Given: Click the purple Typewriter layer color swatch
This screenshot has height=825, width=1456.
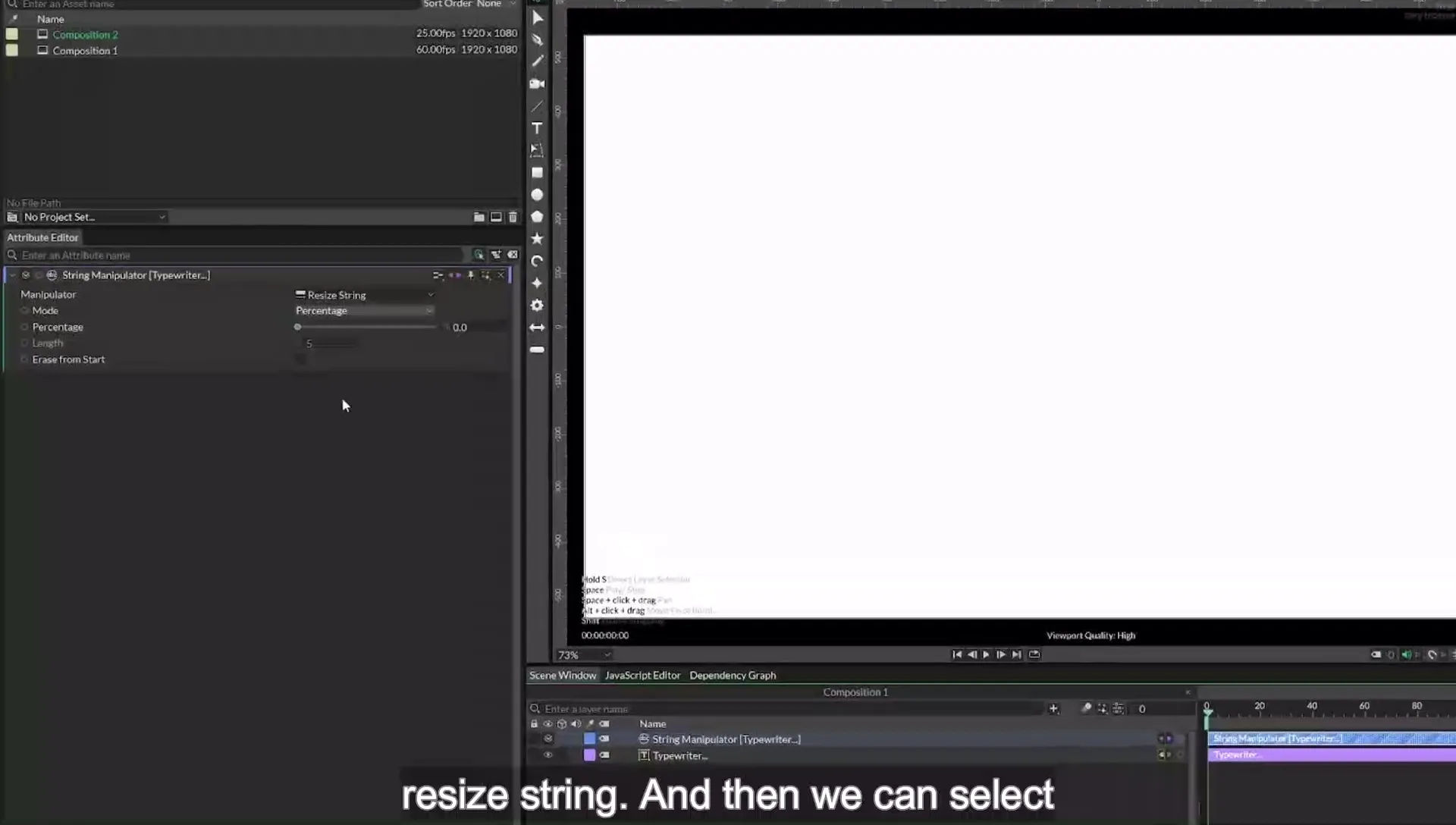Looking at the screenshot, I should point(589,755).
